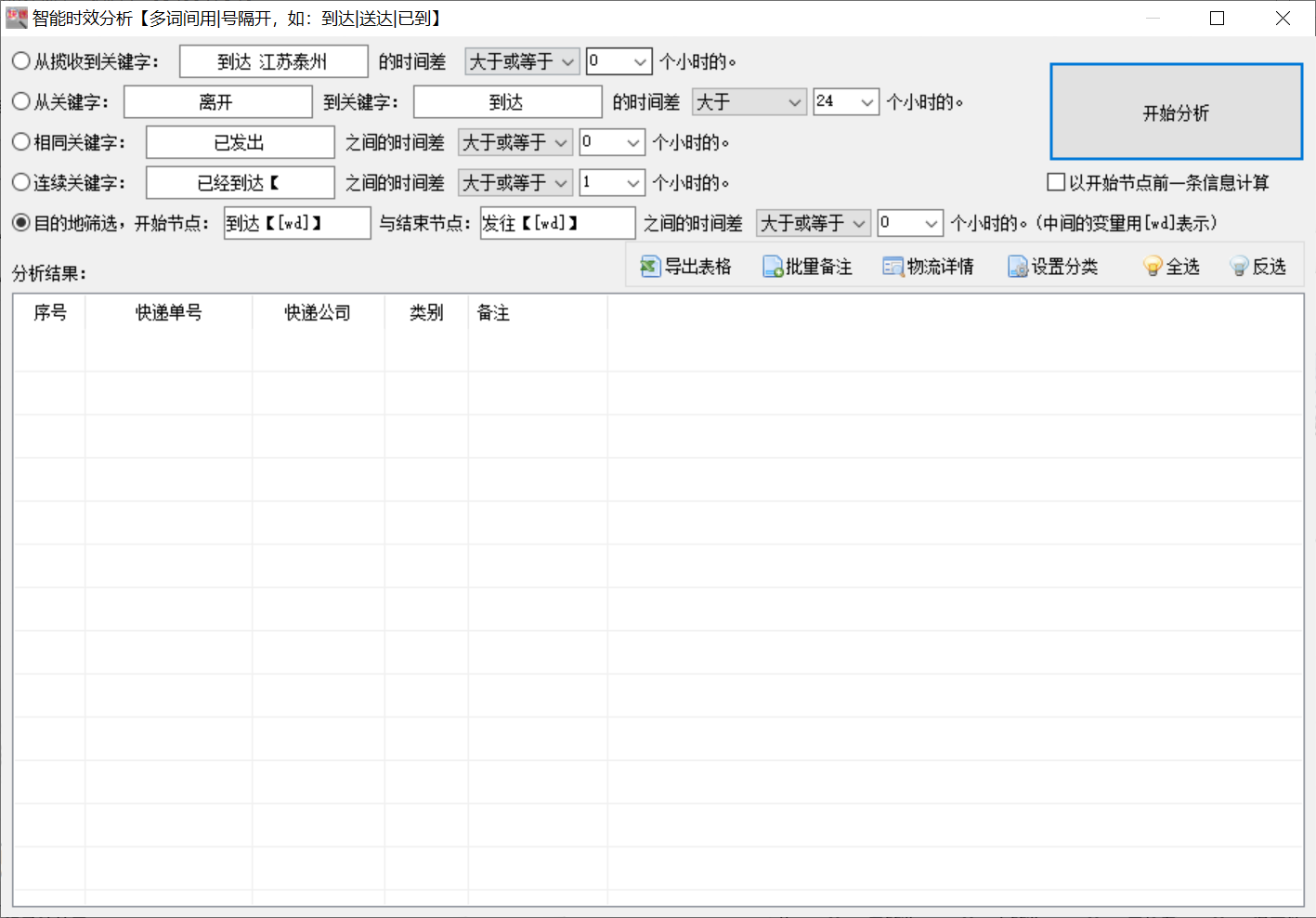Click the 到达 keyword field after 到关键字

pos(508,101)
